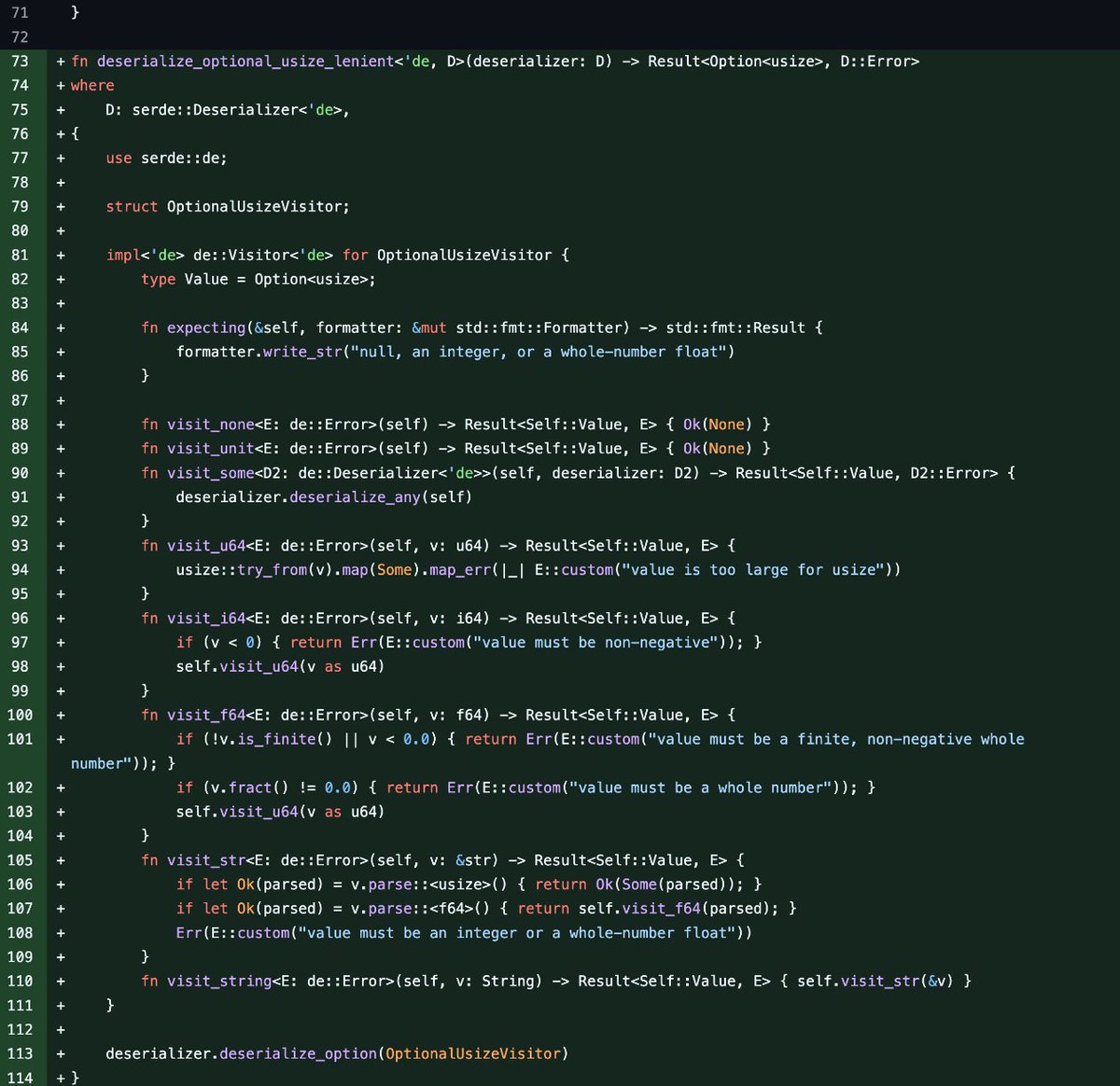Click the 'expecting' function name

click(x=206, y=327)
